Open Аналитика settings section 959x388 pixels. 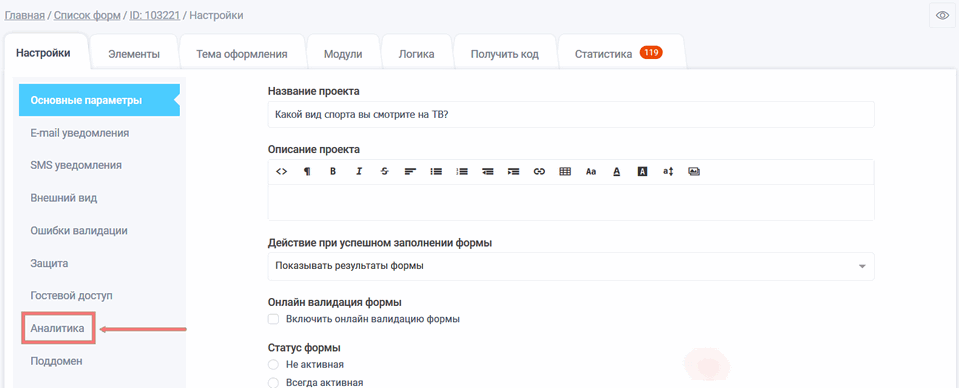(x=57, y=329)
